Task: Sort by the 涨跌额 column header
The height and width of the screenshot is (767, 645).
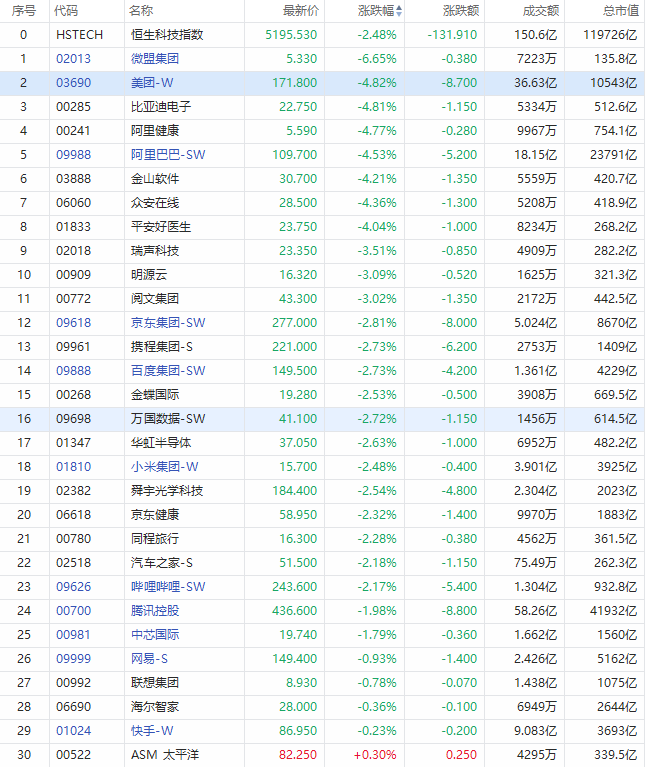Action: (x=461, y=11)
